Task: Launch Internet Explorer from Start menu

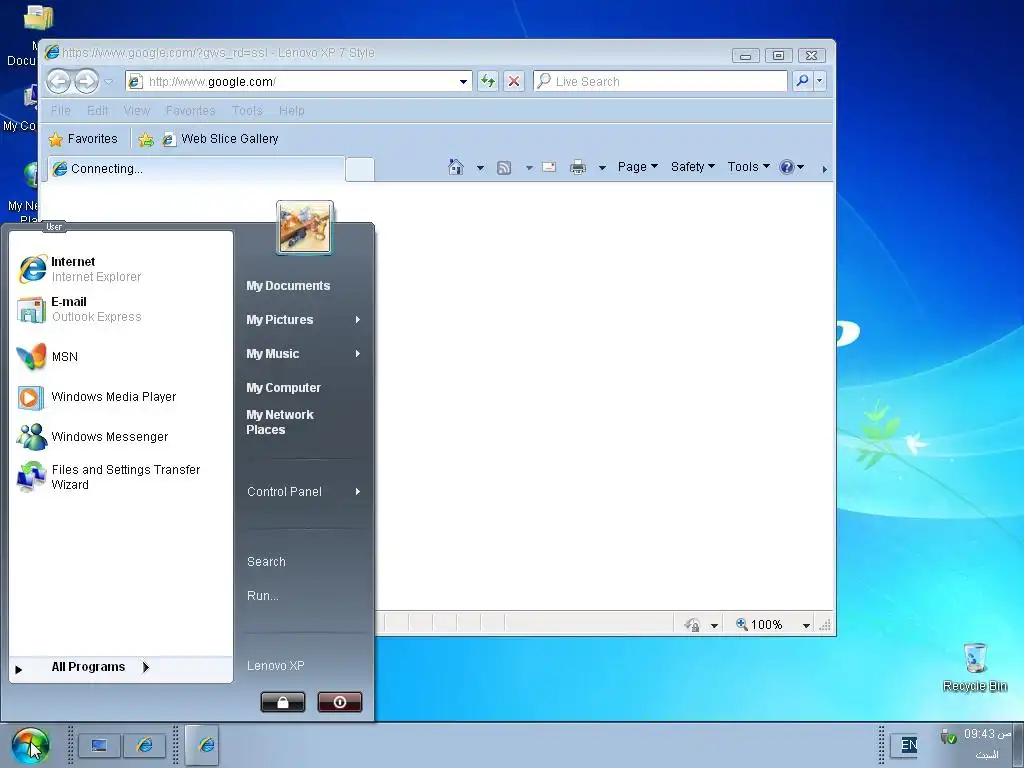Action: click(x=121, y=269)
